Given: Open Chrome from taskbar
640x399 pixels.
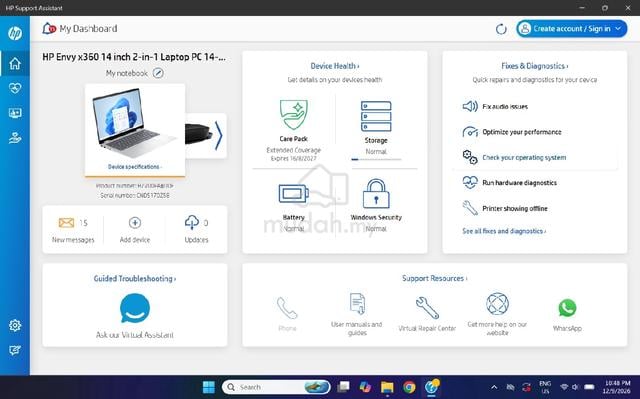Looking at the screenshot, I should [409, 387].
